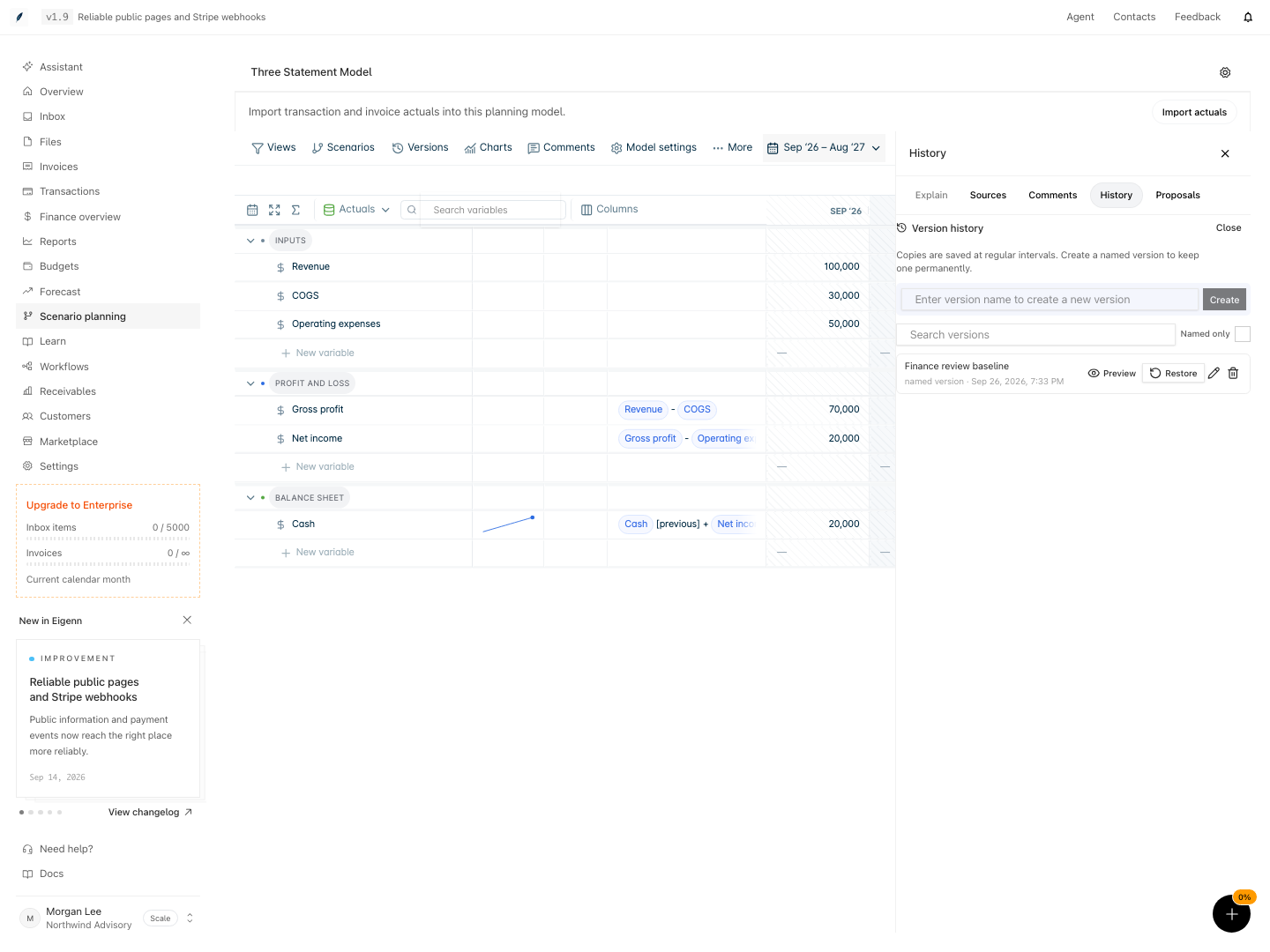The height and width of the screenshot is (952, 1270).
Task: Open the model settings gear beside Three Statement Model
Action: (1225, 72)
